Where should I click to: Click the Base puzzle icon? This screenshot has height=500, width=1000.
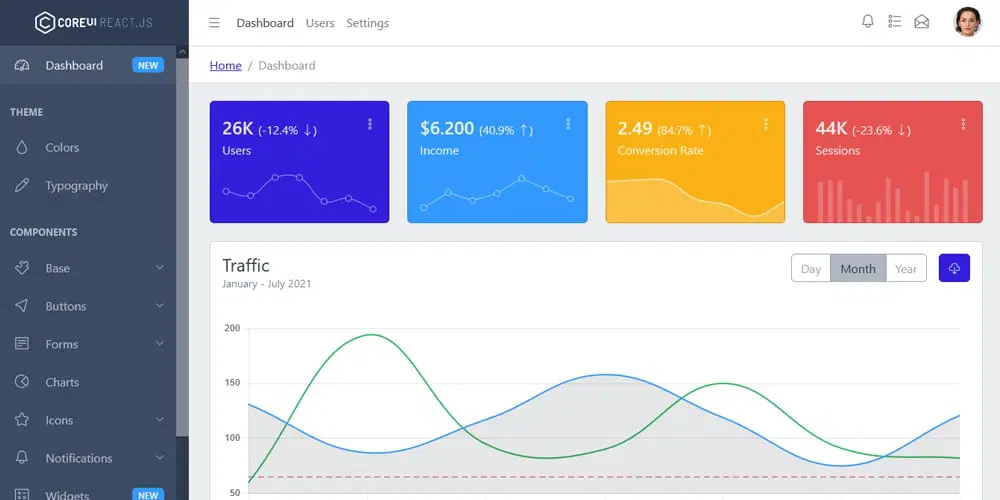[x=22, y=268]
